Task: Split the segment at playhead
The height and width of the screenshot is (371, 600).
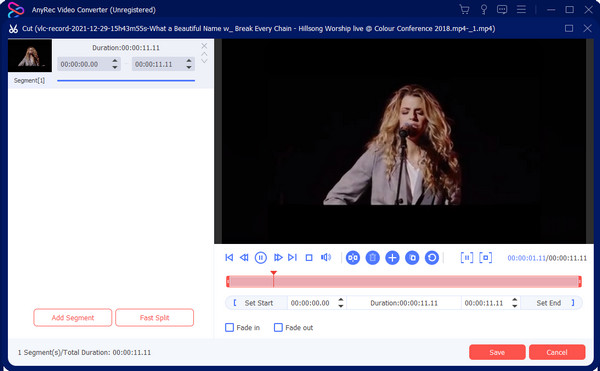Action: pos(353,258)
